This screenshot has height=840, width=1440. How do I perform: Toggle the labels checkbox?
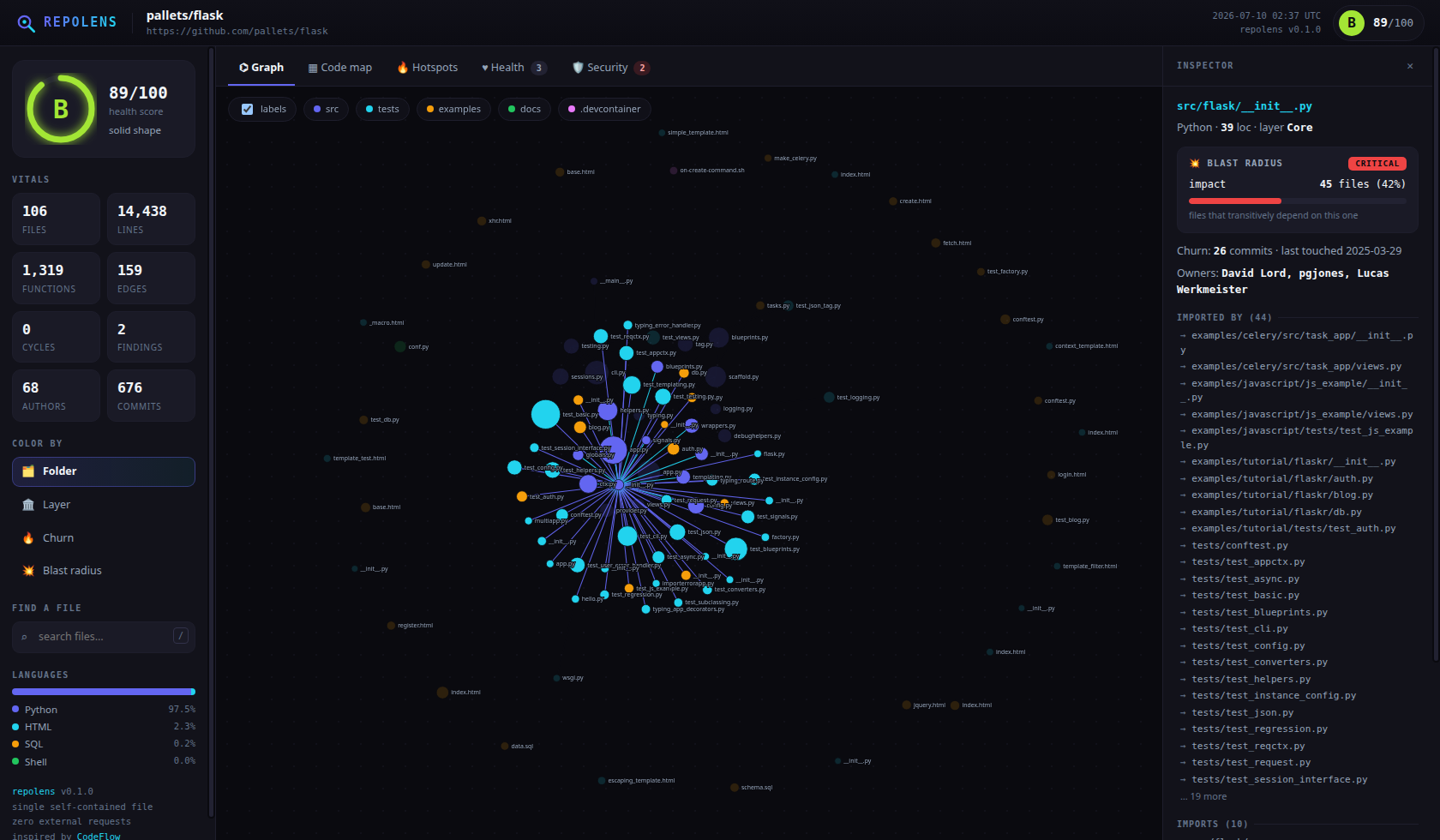coord(248,109)
